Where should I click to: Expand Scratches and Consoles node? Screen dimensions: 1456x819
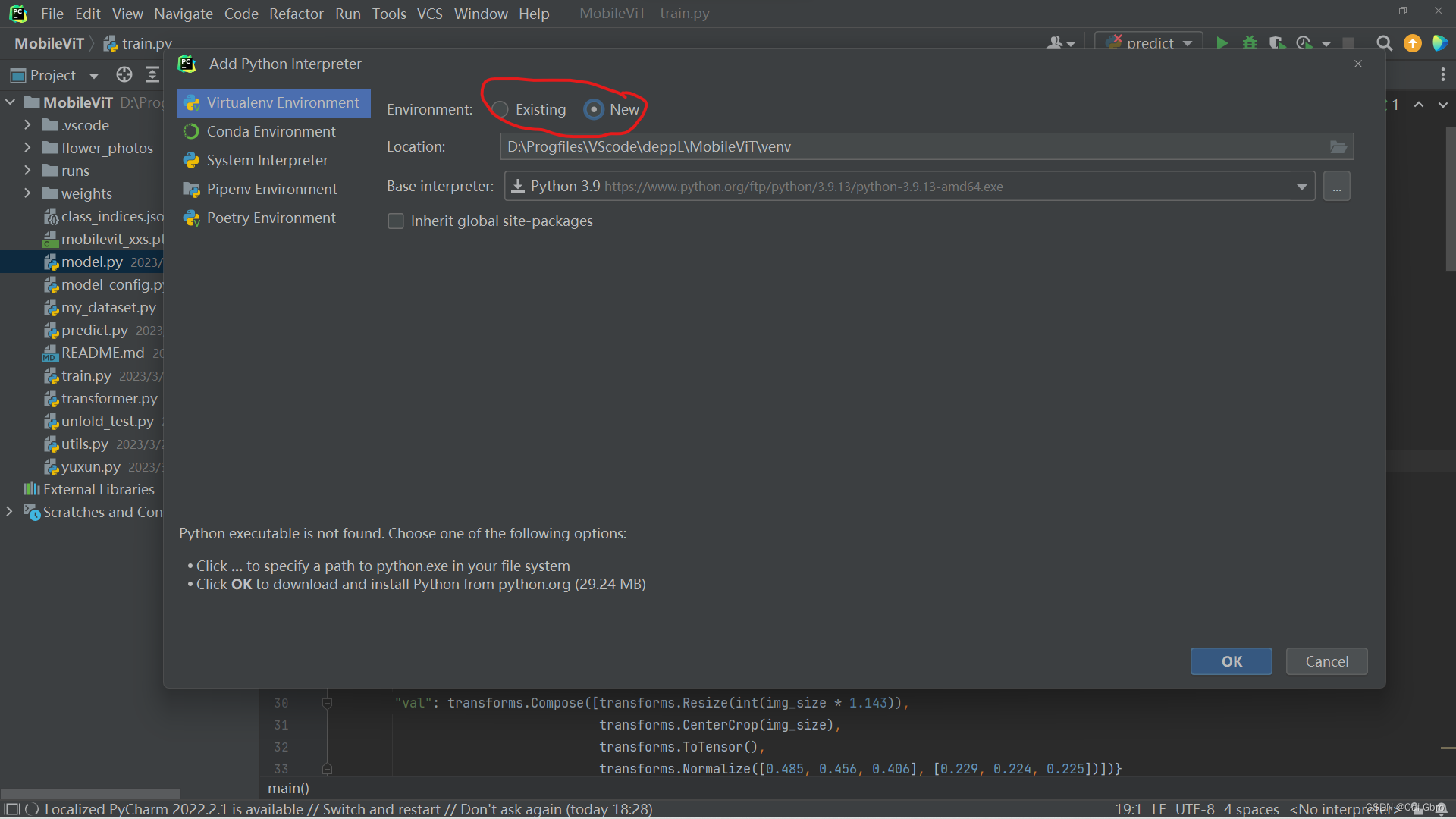pyautogui.click(x=9, y=511)
